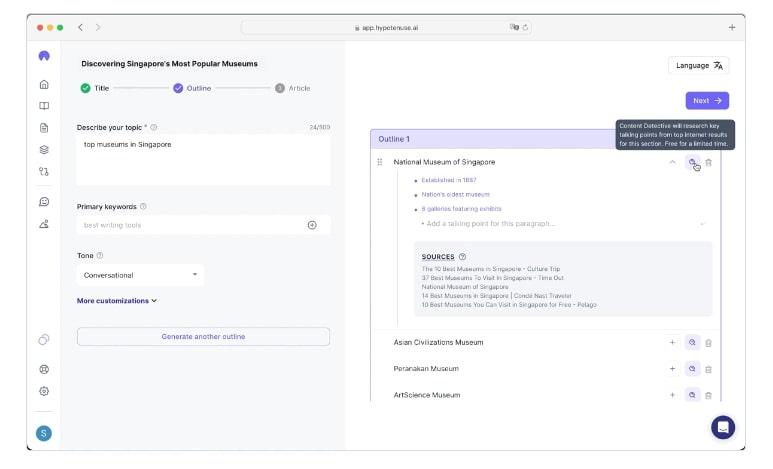Click the add keyword plus icon

(x=312, y=225)
